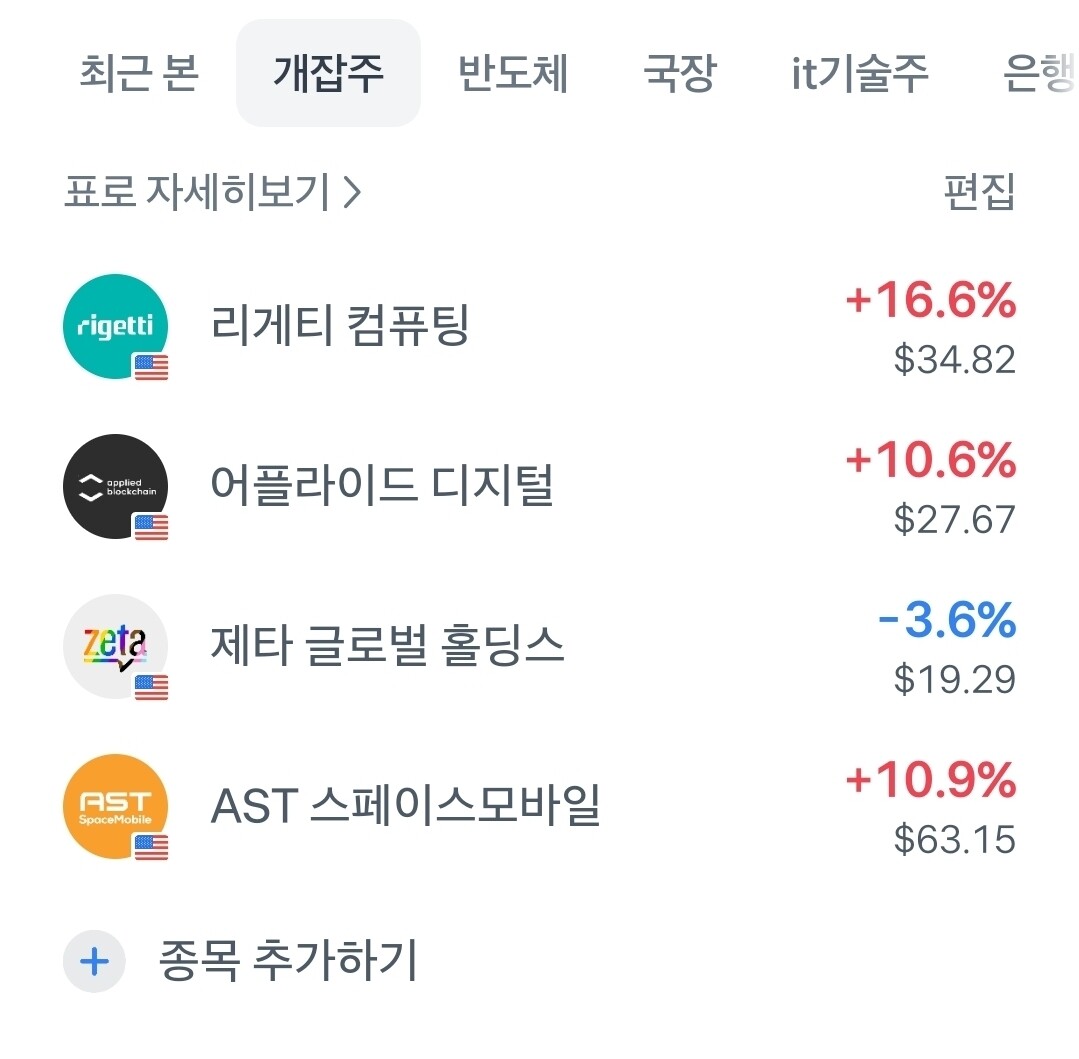This screenshot has width=1079, height=1059.
Task: Tap the +16.6% change for Rigetti
Action: tap(930, 301)
